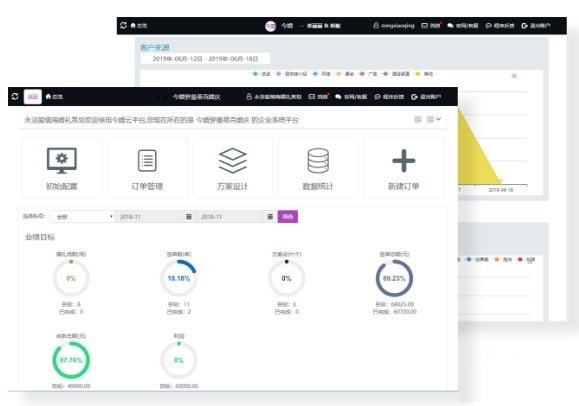Toggle the orange legend series in back chart
Screen dimensions: 579x406
345,74
